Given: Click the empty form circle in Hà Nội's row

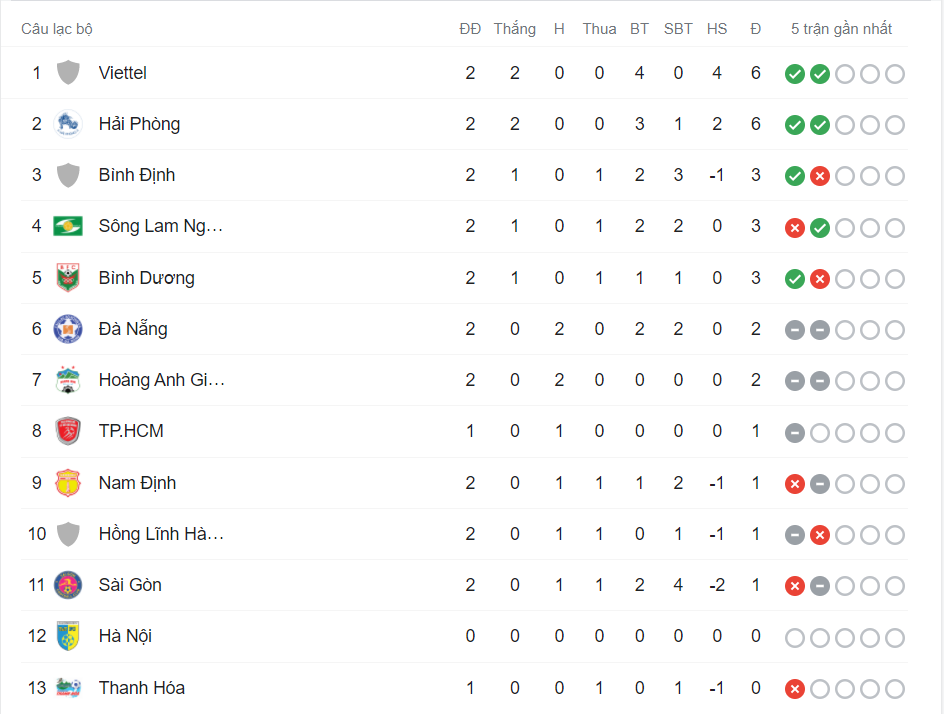Looking at the screenshot, I should coord(794,637).
